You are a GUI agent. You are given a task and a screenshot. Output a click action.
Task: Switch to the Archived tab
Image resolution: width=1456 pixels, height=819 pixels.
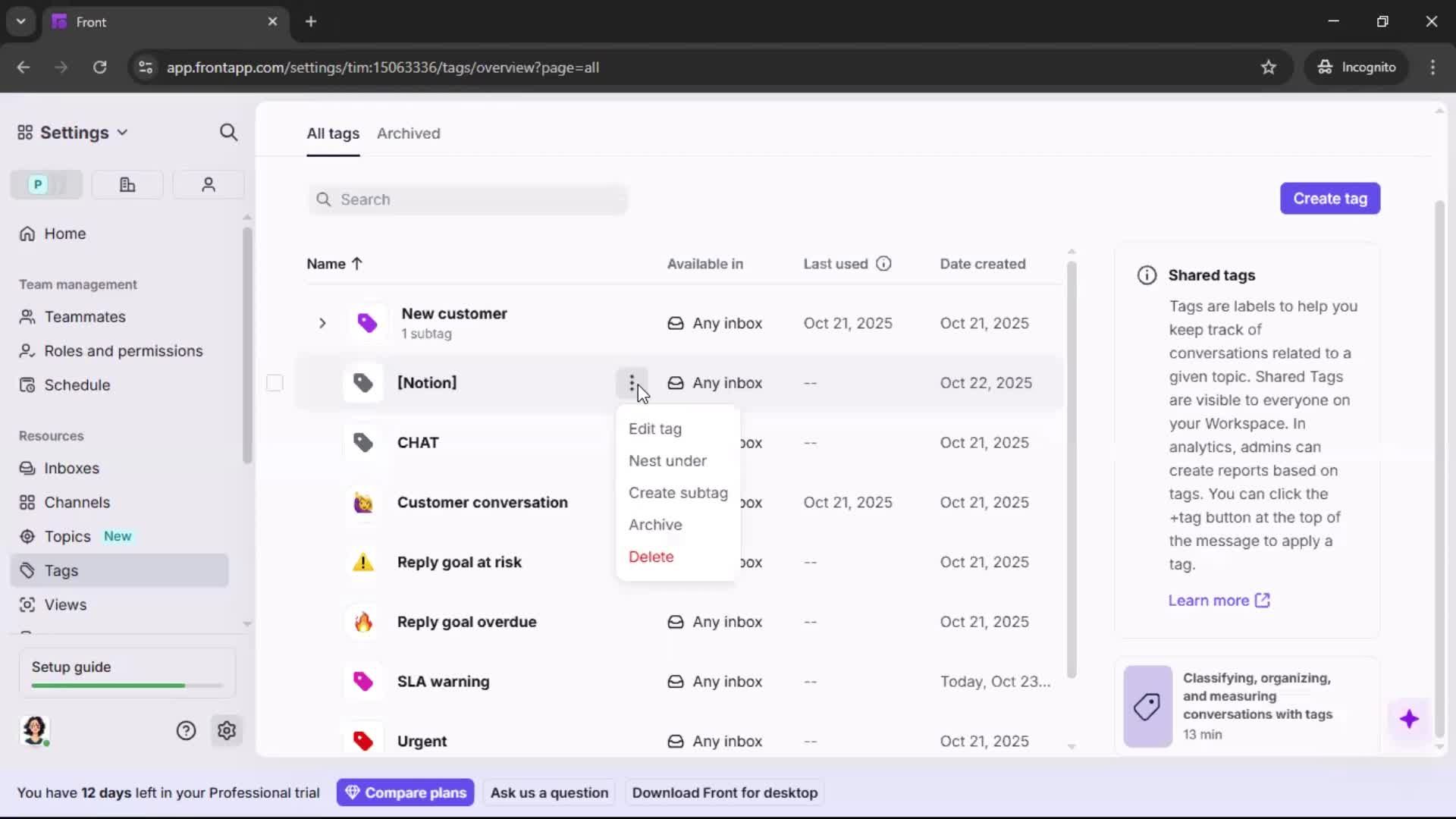(x=409, y=133)
